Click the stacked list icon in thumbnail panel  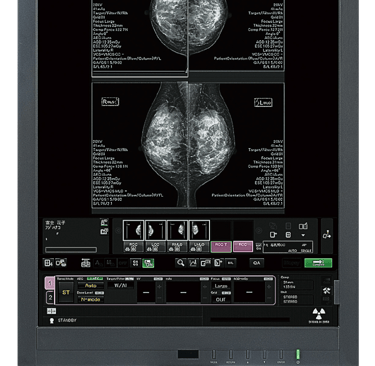pyautogui.click(x=288, y=235)
